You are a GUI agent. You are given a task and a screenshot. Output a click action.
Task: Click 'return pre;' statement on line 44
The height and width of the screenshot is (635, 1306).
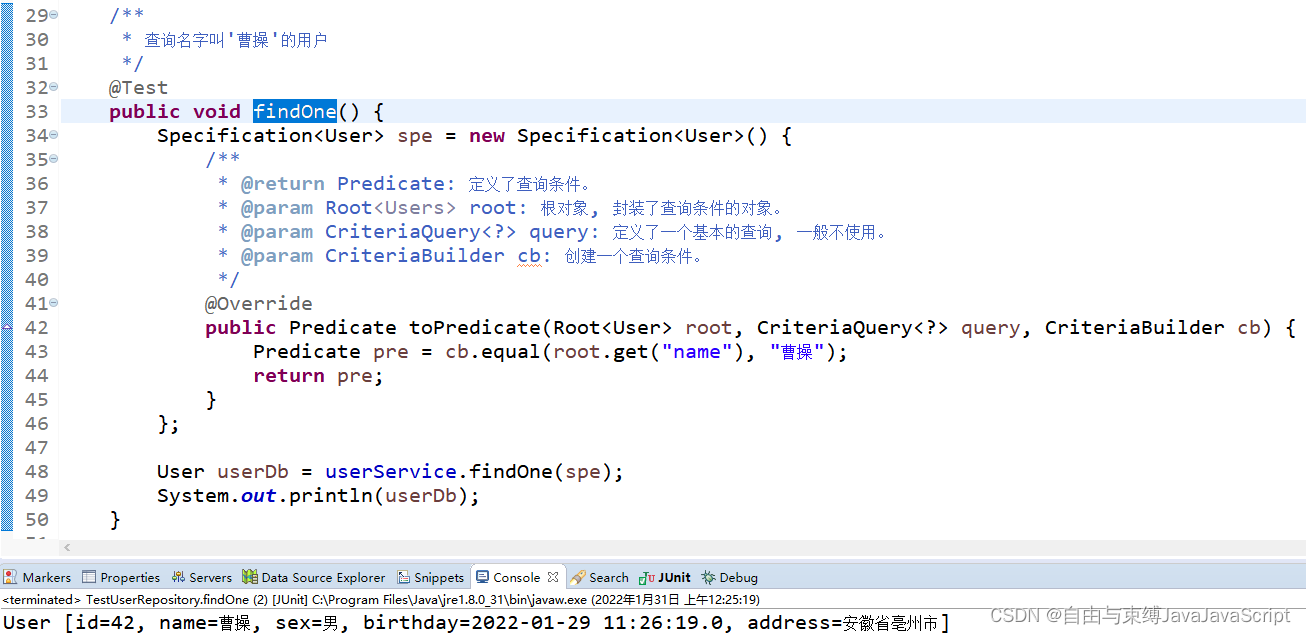coord(318,376)
